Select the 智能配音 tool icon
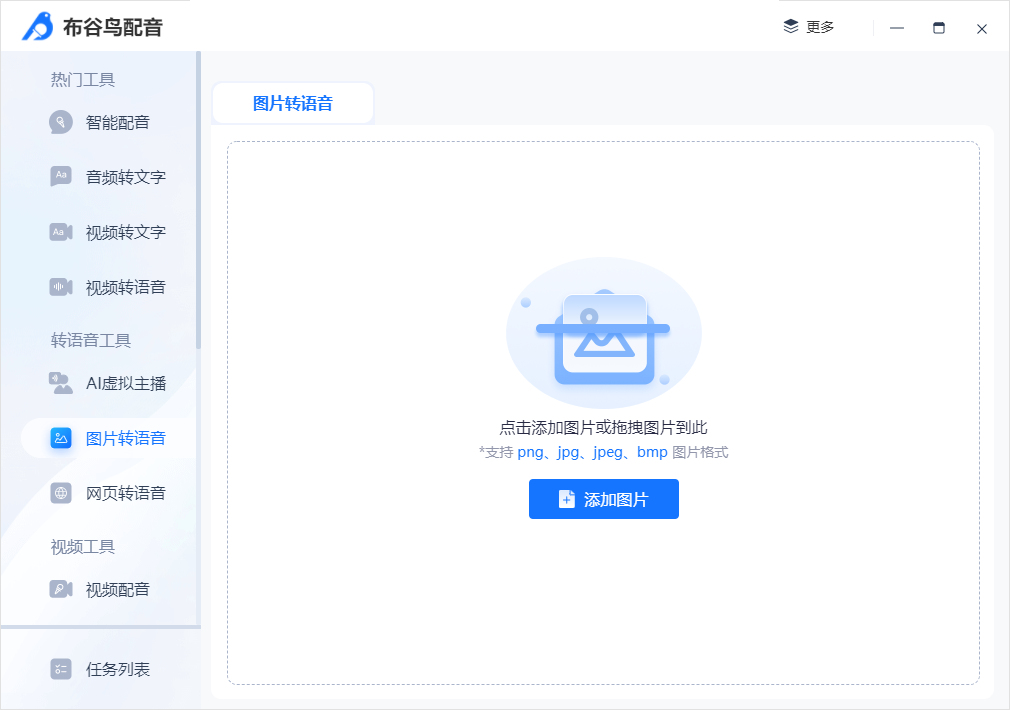The width and height of the screenshot is (1010, 710). tap(62, 122)
